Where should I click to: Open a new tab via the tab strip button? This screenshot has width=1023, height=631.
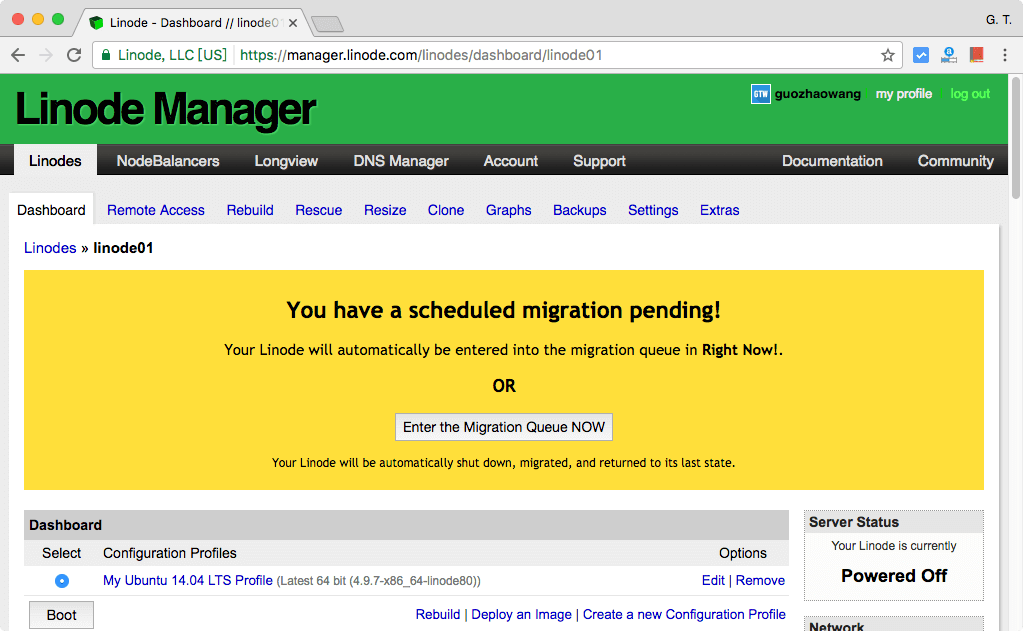pos(327,23)
